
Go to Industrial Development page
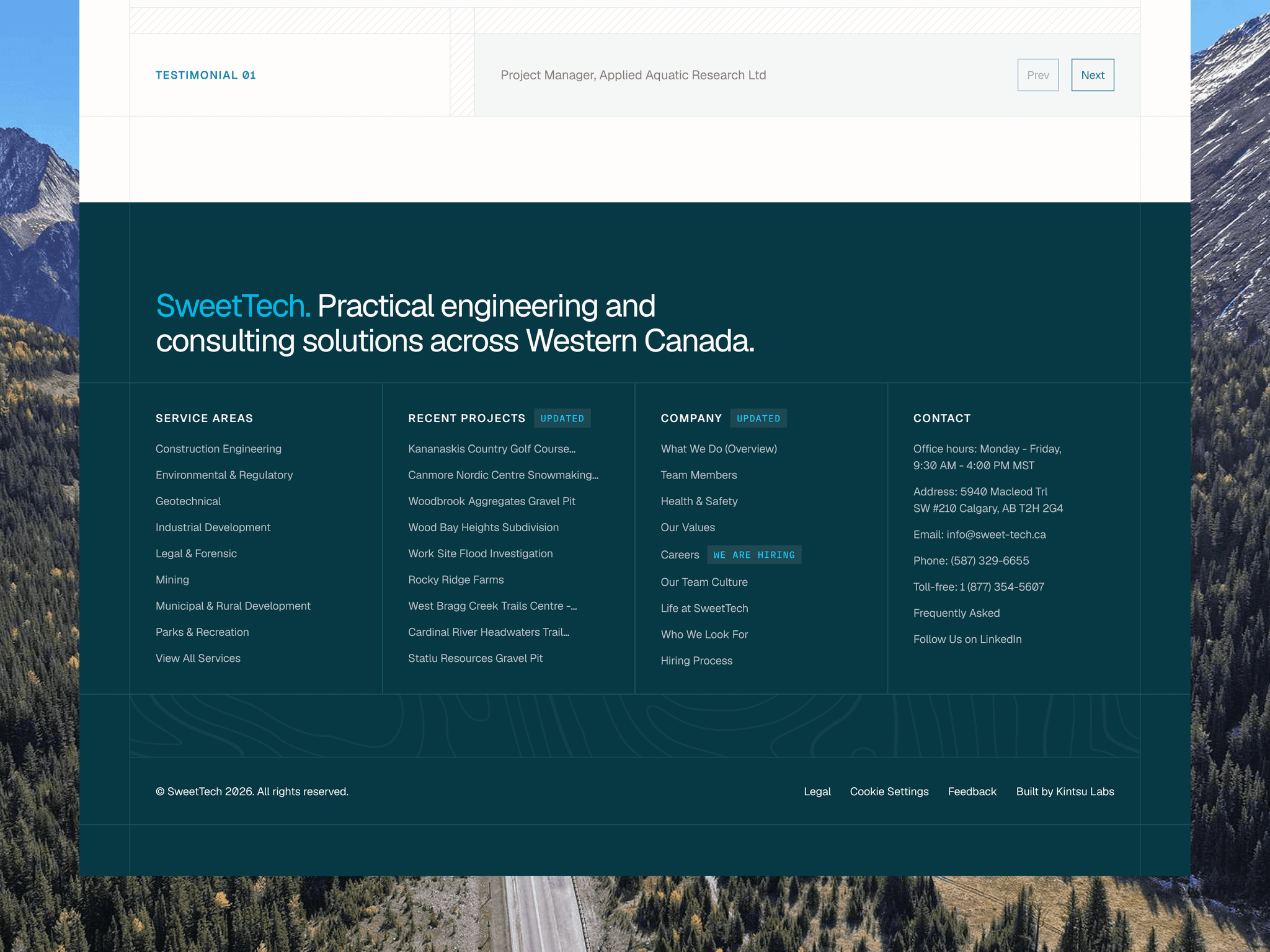coord(213,527)
